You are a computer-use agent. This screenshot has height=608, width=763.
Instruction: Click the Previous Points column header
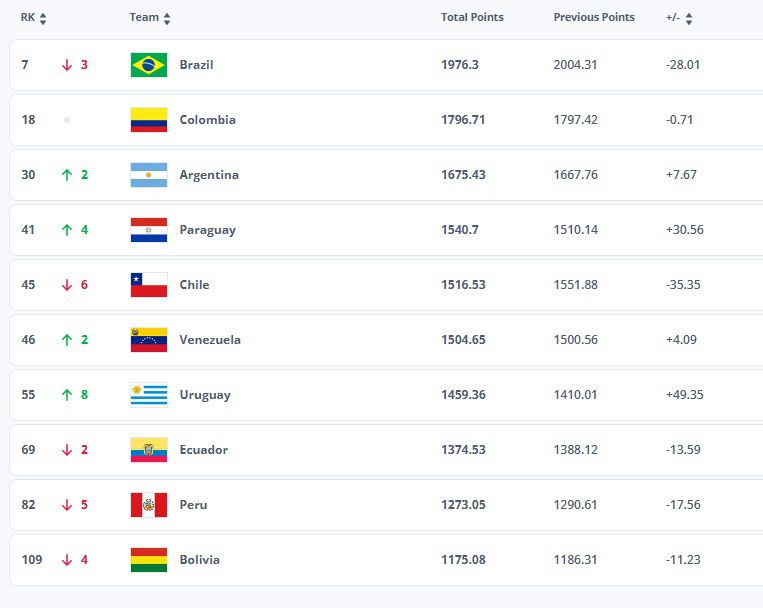(x=594, y=17)
